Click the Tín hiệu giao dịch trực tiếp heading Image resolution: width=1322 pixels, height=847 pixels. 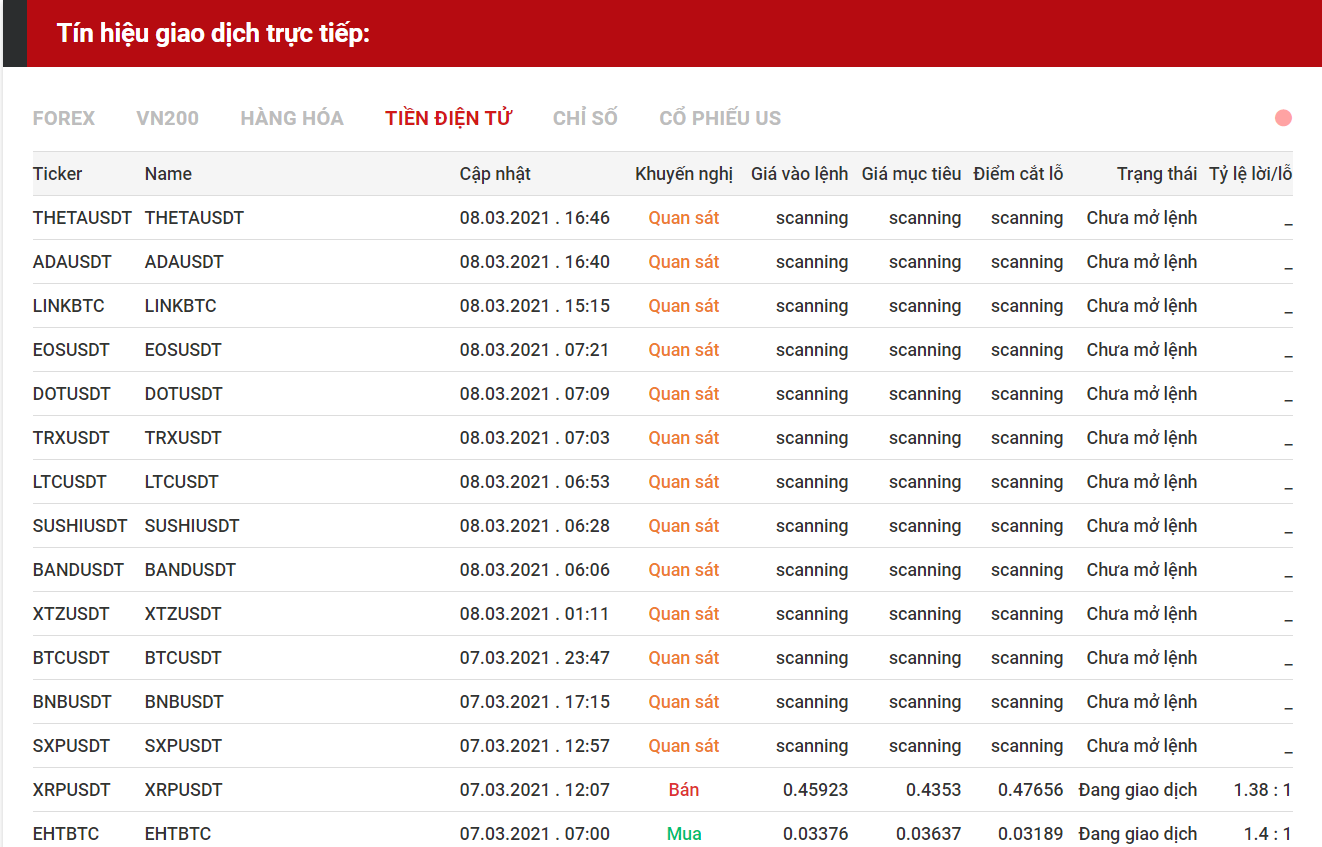click(214, 33)
